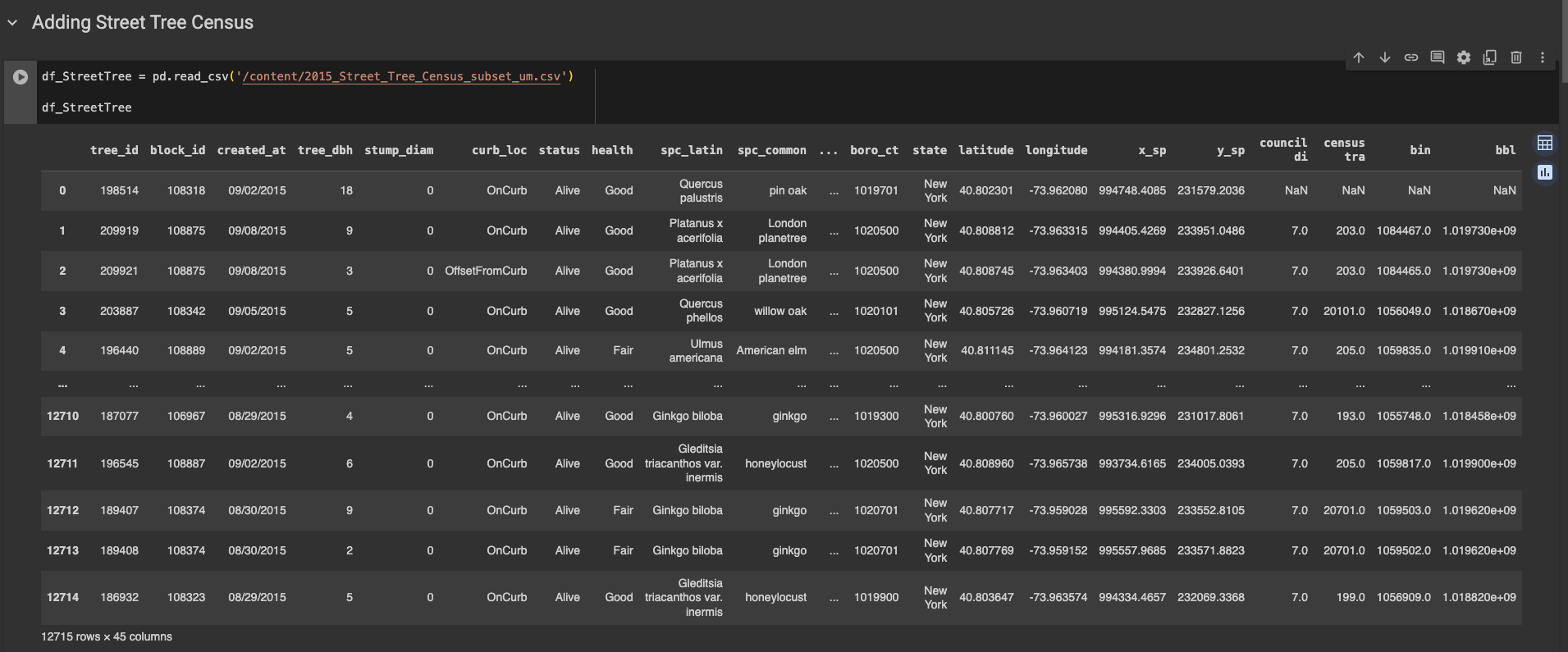1568x652 pixels.
Task: Open the more cell actions menu
Action: click(x=1543, y=57)
